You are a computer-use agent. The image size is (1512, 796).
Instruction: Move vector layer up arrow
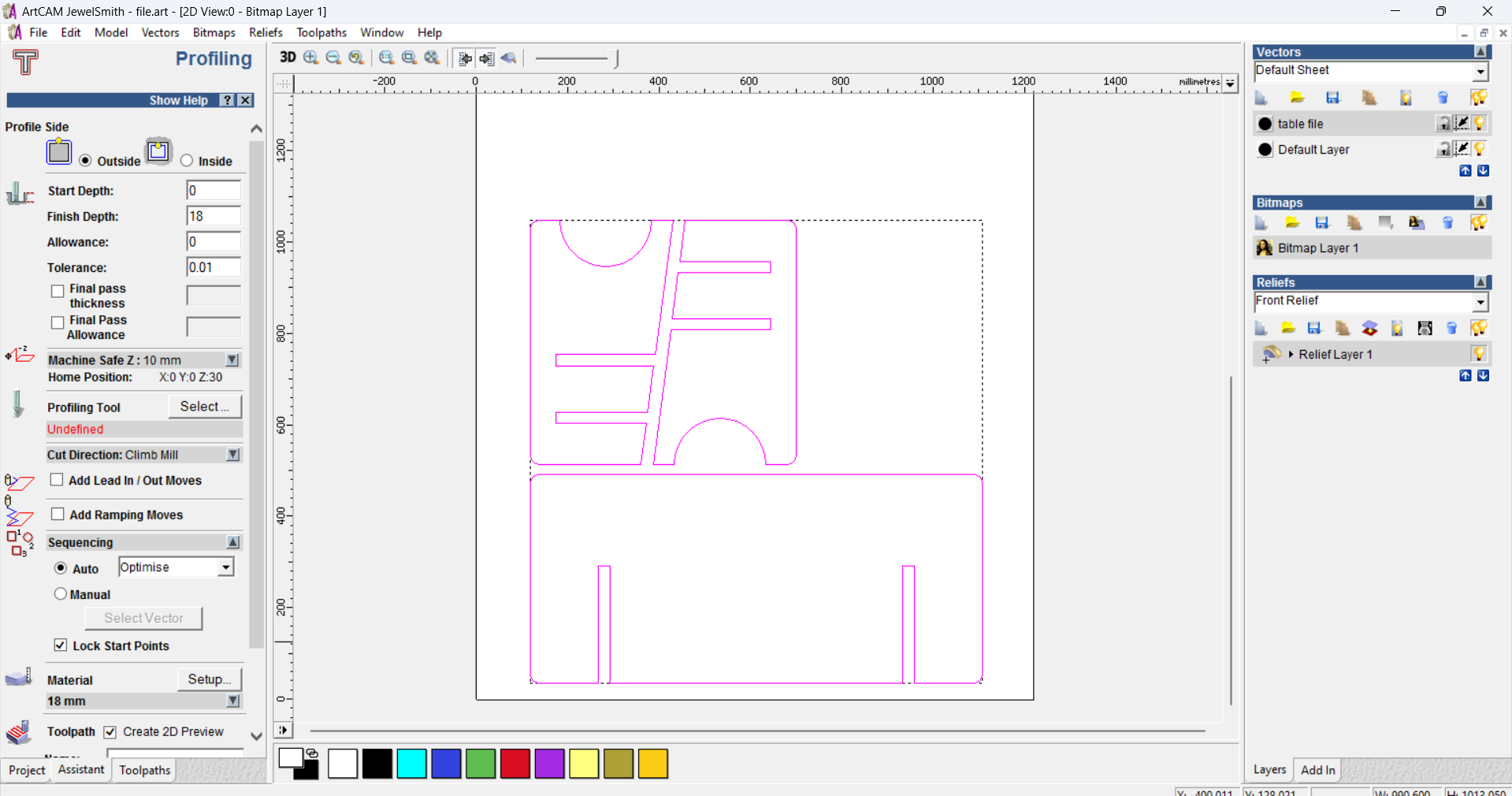[x=1466, y=171]
